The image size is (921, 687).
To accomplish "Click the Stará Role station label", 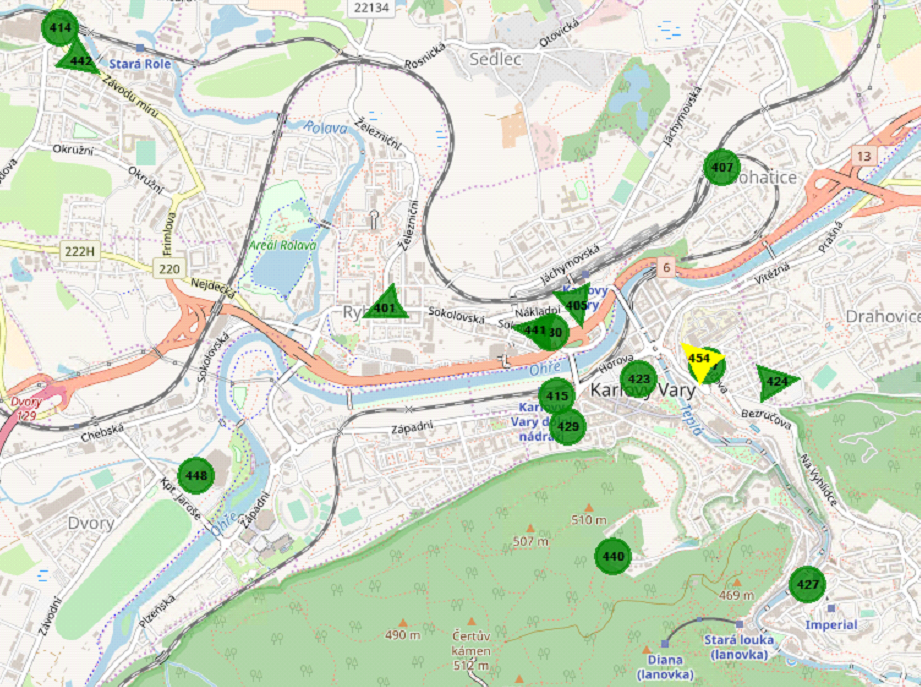I will coord(140,63).
